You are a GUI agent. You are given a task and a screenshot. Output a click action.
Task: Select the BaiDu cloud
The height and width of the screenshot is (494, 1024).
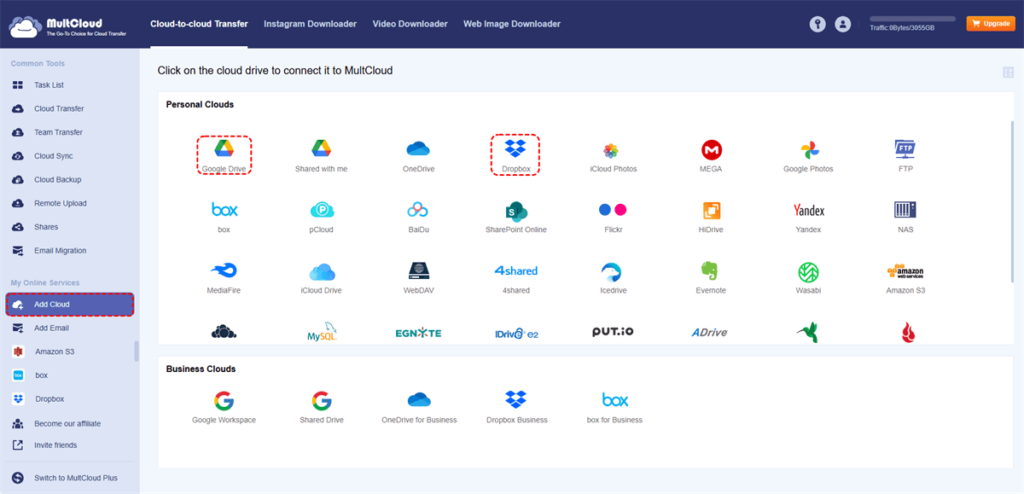tap(419, 217)
